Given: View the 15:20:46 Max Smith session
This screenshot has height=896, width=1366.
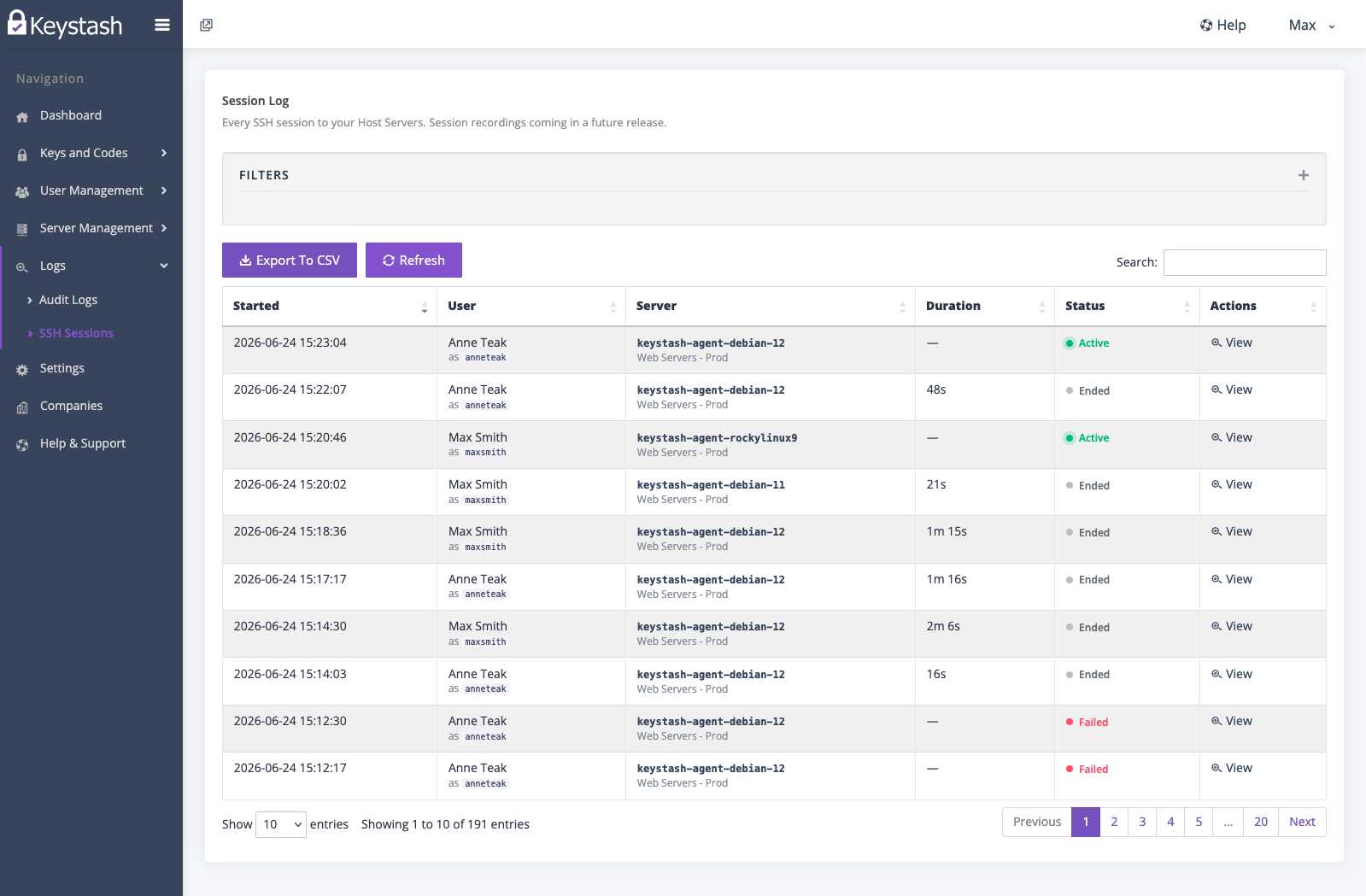Looking at the screenshot, I should [x=1232, y=437].
